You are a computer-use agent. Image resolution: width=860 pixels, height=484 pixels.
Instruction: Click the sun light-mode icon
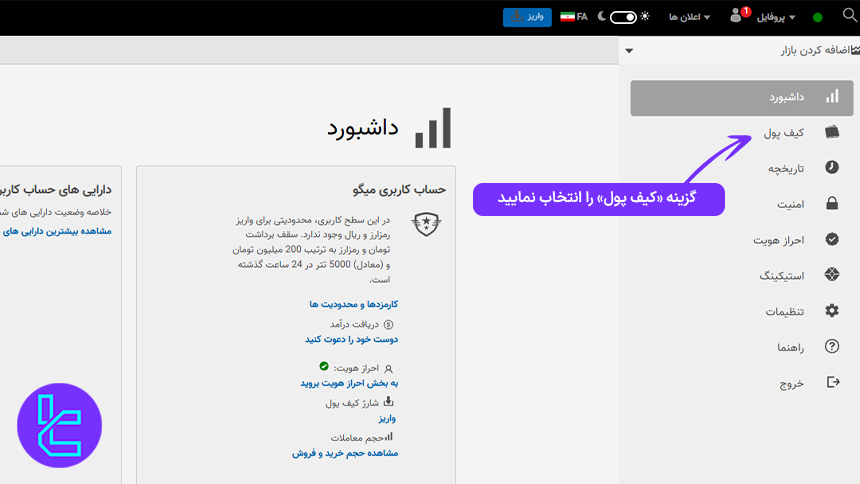click(x=645, y=16)
